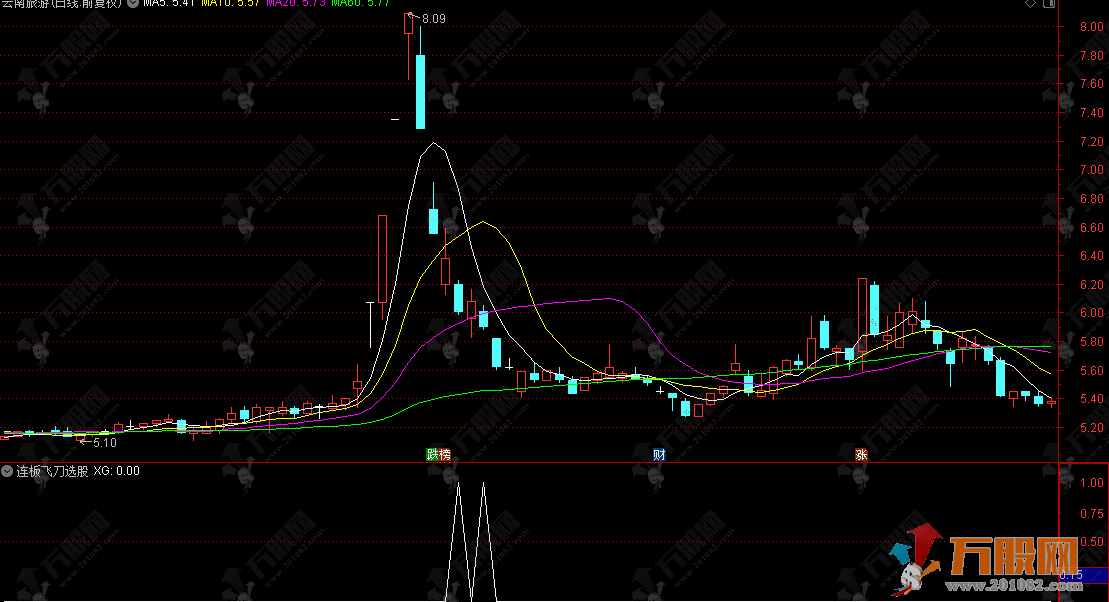Expand the main chart indicator dropdown arrow
The image size is (1109, 602).
point(133,4)
